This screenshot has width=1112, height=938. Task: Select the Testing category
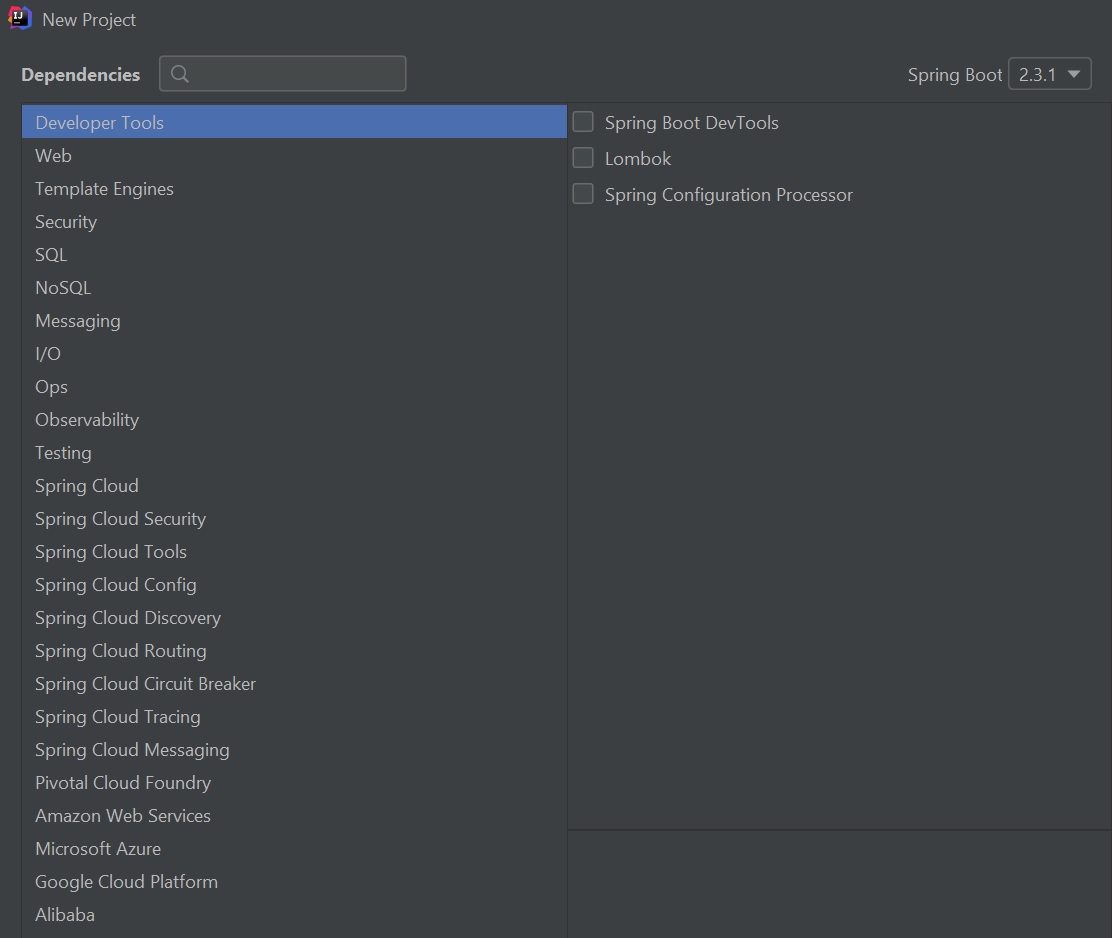(294, 452)
